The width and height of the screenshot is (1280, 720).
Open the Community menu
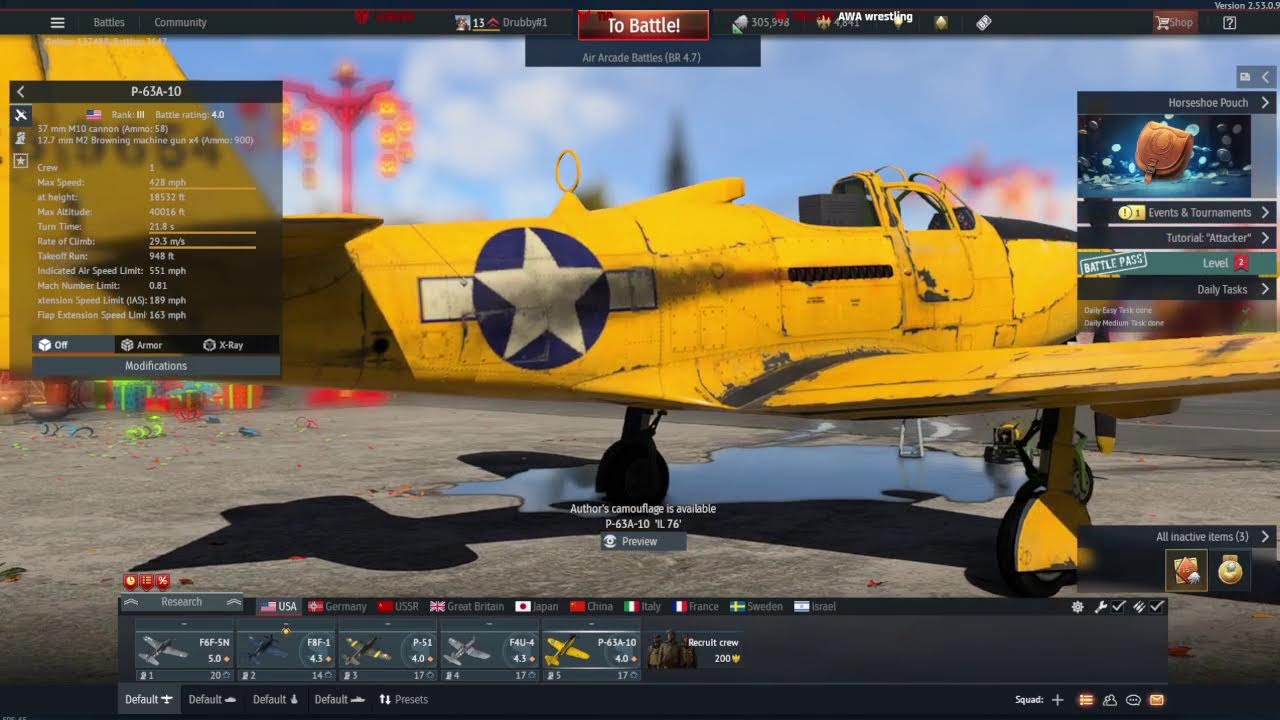click(x=180, y=22)
